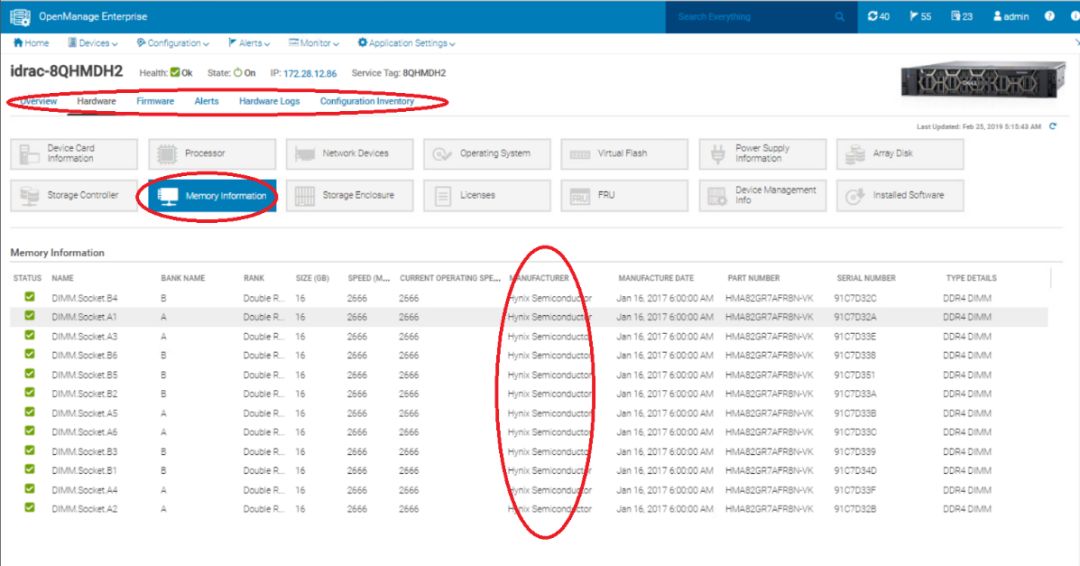Open the Array Disk tile
This screenshot has width=1080, height=566.
900,154
